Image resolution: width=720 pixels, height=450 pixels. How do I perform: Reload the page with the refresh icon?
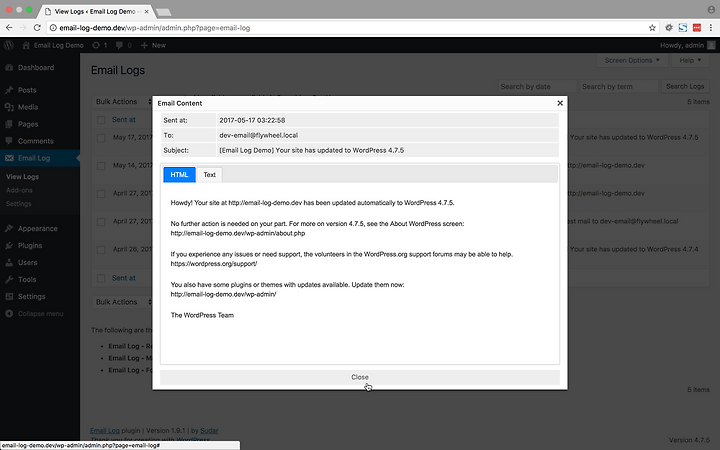(x=37, y=28)
